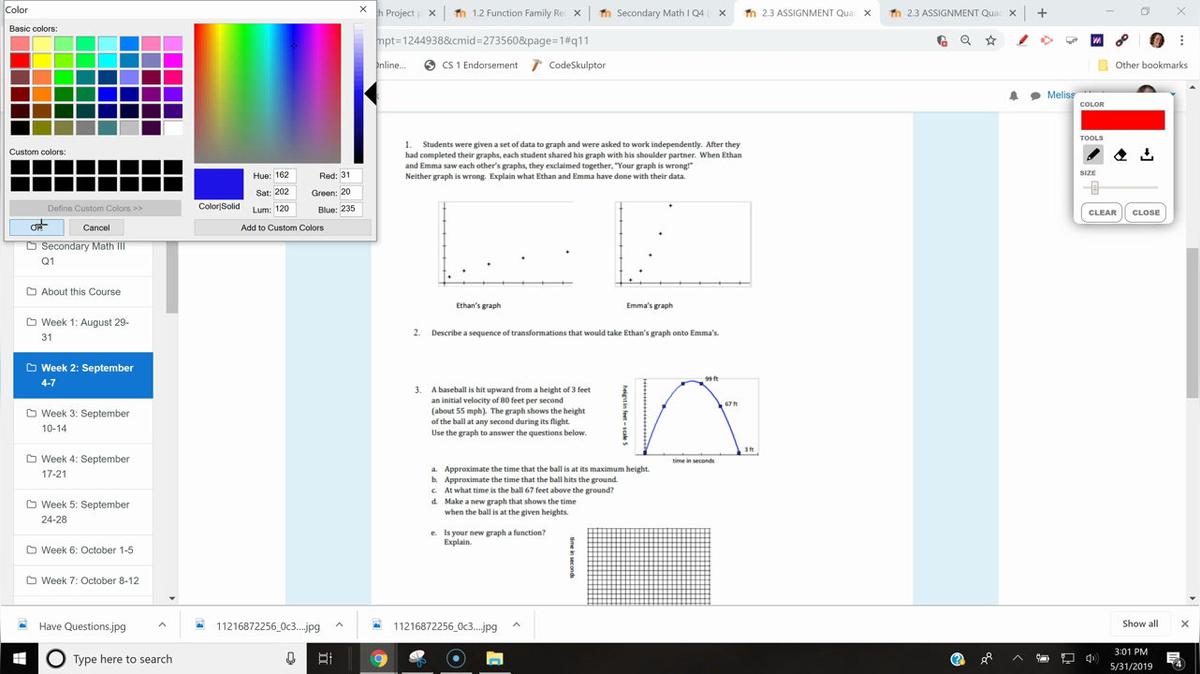Expand options for the middle 11216872256 download
Viewport: 1200px width, 674px height.
click(339, 626)
